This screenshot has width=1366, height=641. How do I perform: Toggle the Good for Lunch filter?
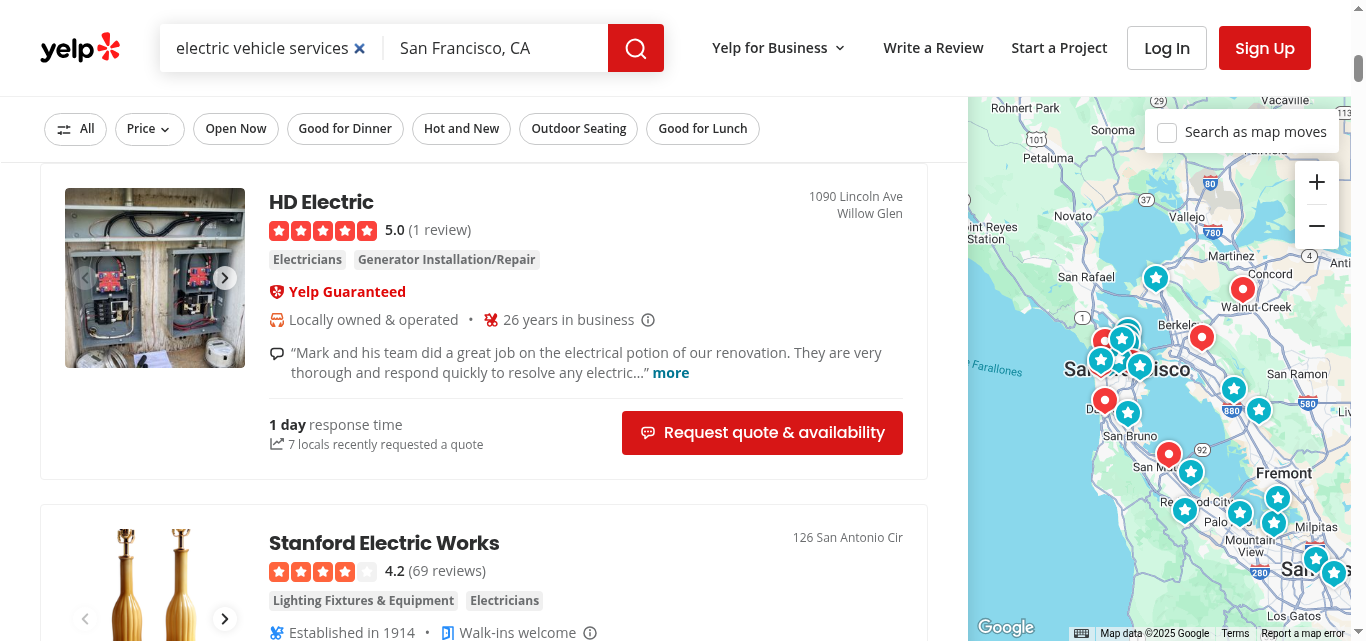click(x=703, y=129)
